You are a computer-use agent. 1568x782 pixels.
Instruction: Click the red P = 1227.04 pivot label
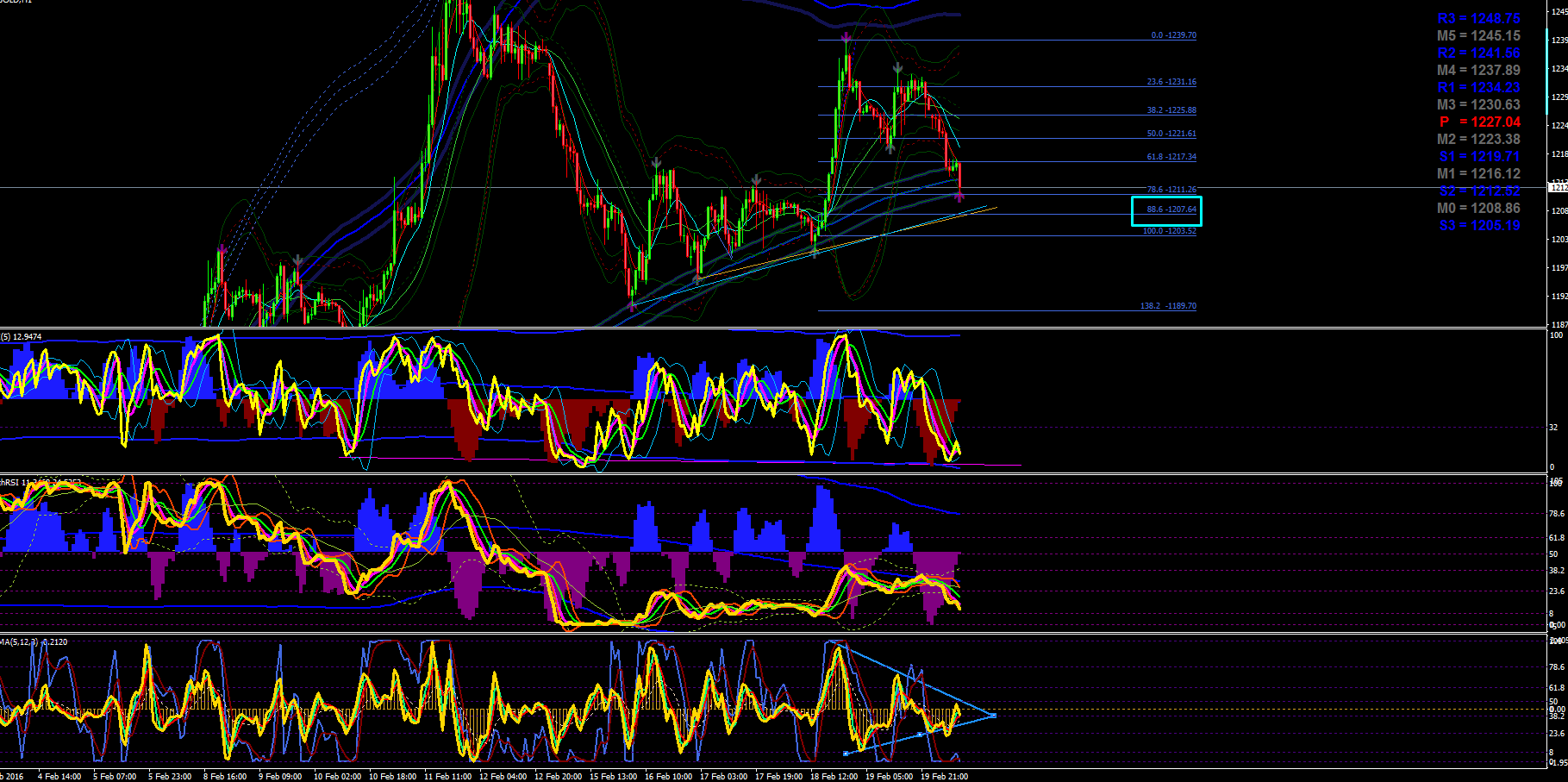(1480, 122)
